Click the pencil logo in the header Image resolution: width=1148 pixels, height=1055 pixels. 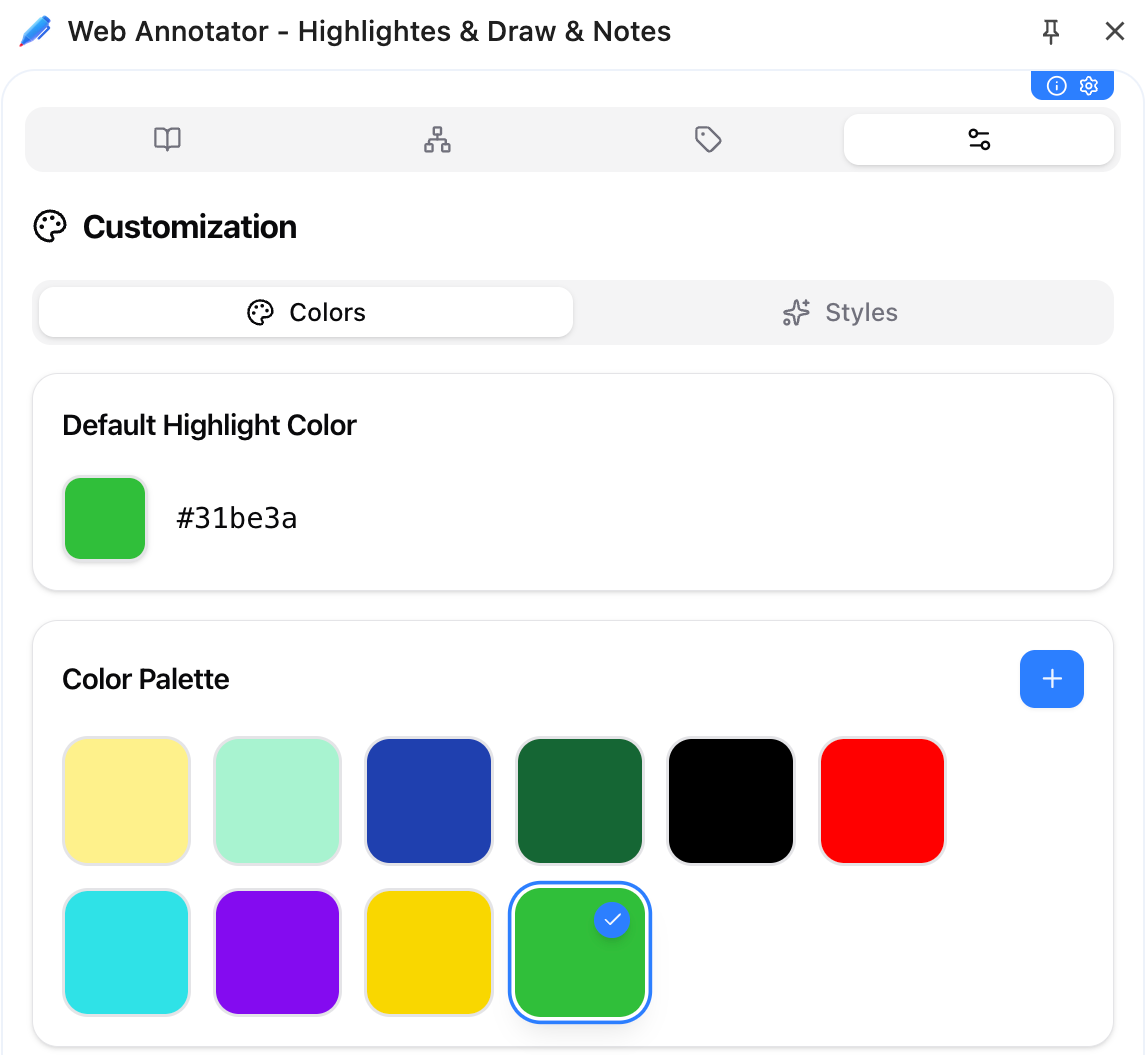click(33, 30)
